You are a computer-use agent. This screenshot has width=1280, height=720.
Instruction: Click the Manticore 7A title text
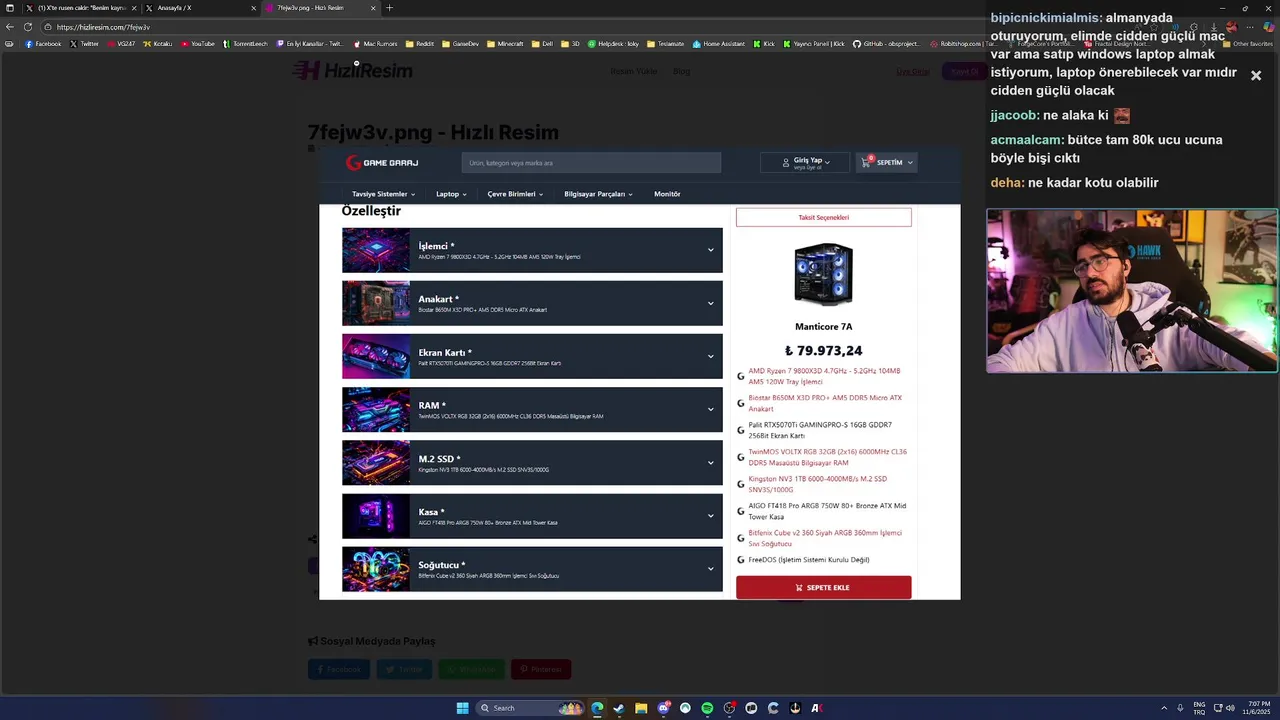[x=824, y=327]
